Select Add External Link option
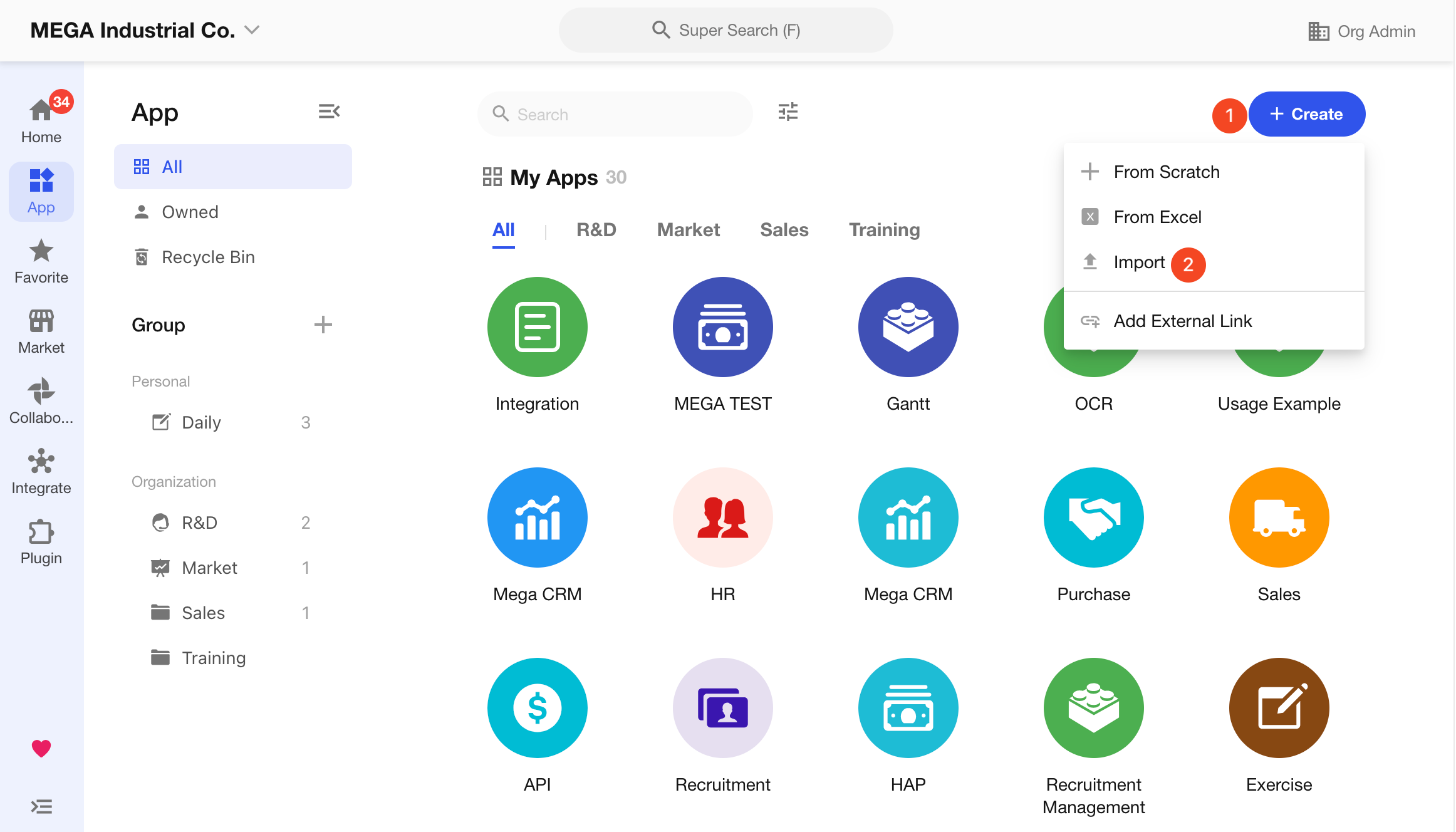The width and height of the screenshot is (1456, 832). [1182, 321]
